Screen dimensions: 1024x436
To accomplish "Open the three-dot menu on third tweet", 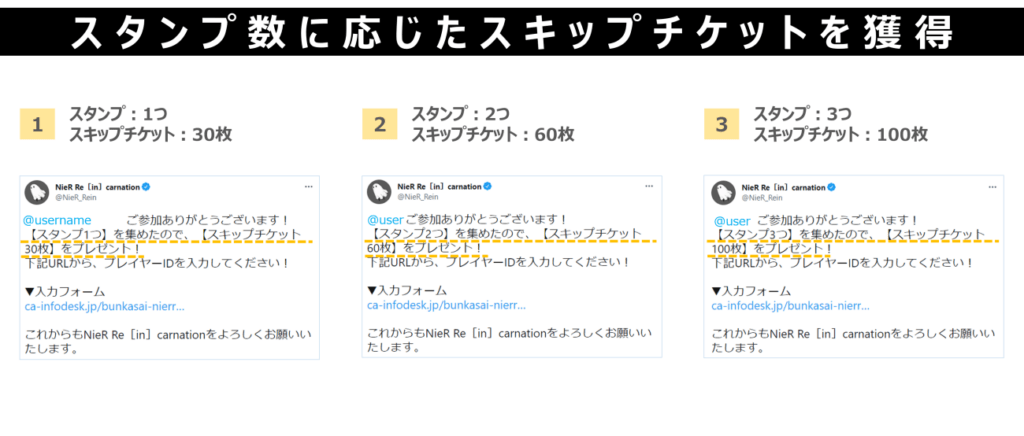I will click(x=993, y=187).
